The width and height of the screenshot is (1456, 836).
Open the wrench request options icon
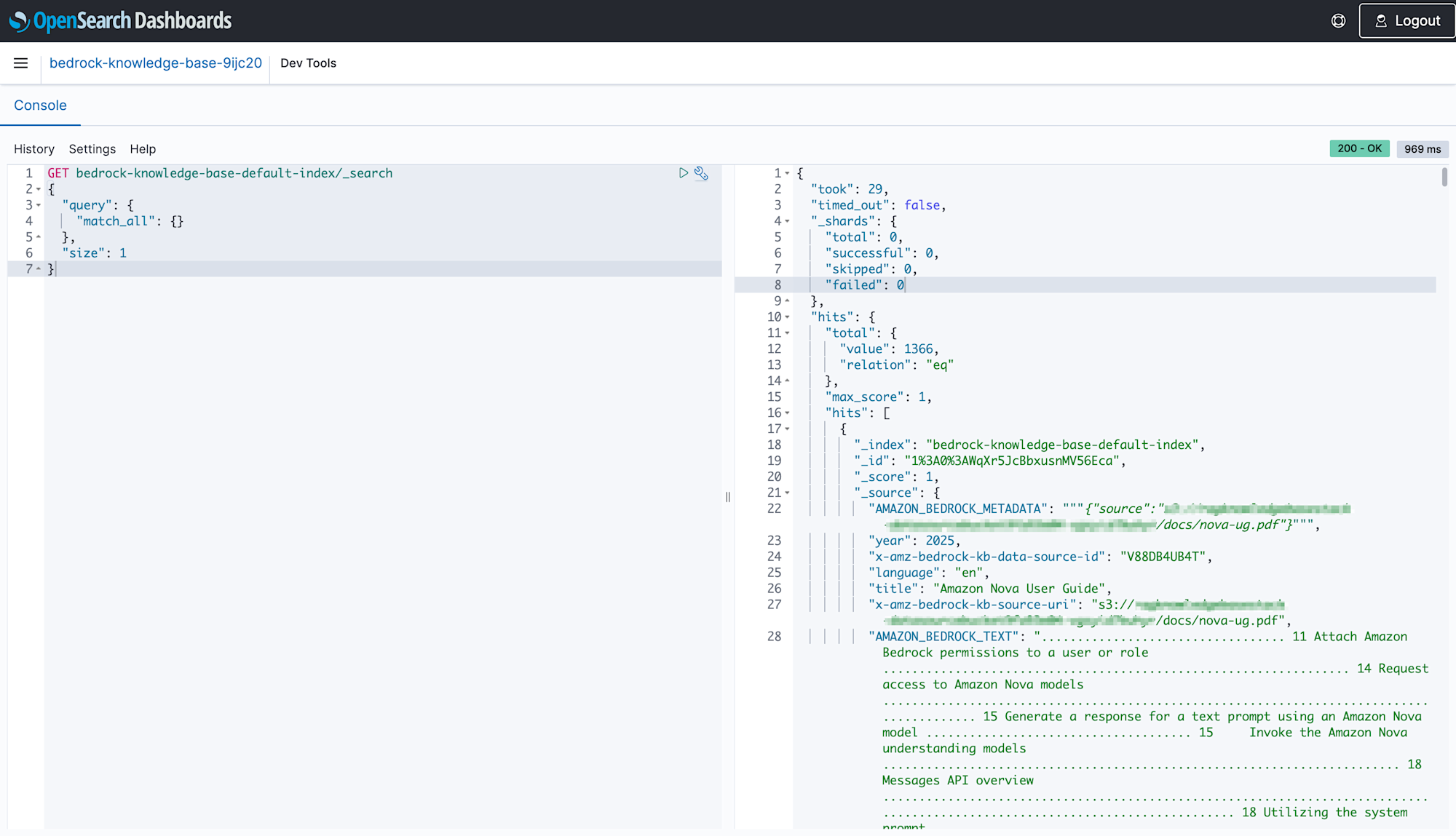tap(701, 173)
